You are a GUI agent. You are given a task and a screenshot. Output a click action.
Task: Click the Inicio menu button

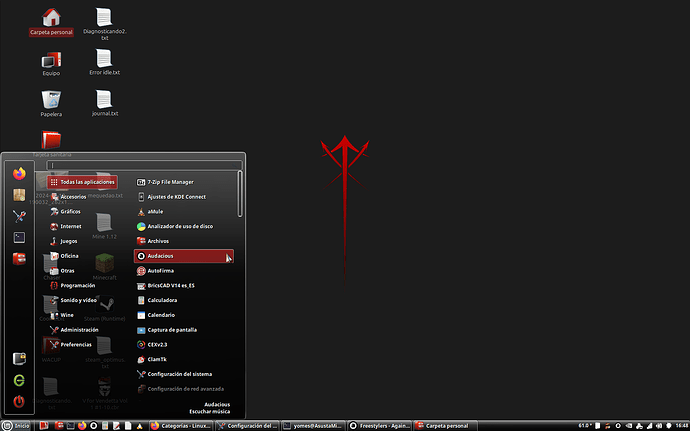coord(16,426)
